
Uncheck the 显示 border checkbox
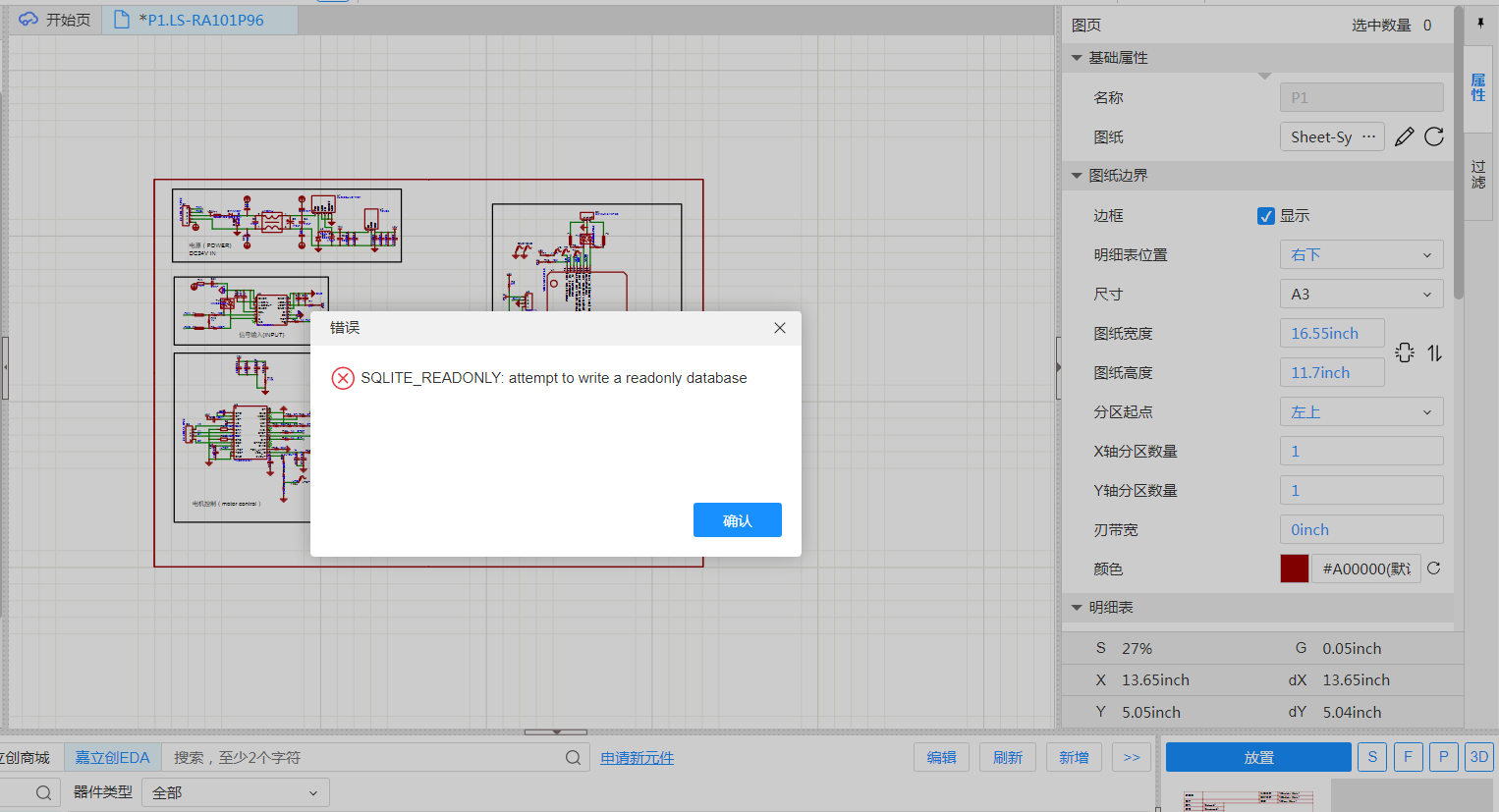1266,216
